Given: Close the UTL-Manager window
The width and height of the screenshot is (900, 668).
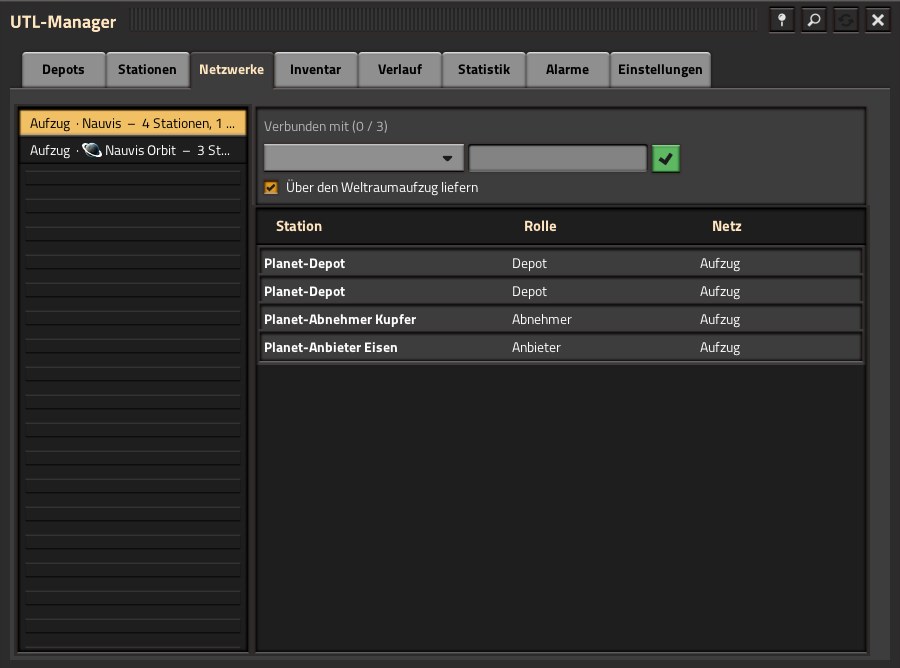Looking at the screenshot, I should [878, 20].
